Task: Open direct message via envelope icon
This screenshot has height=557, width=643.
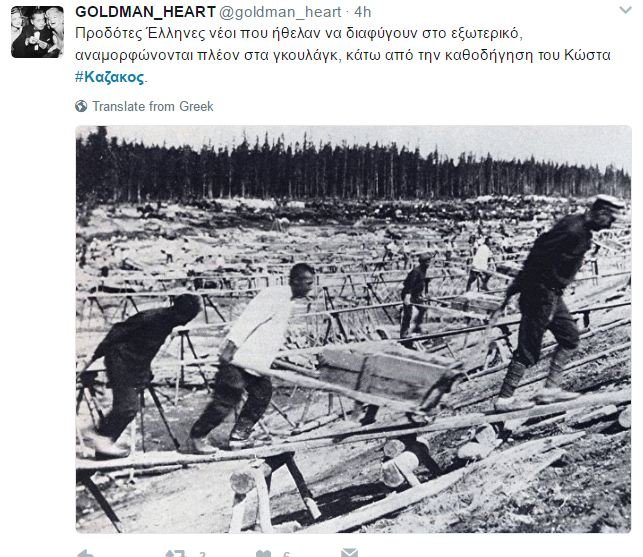Action: (x=349, y=552)
